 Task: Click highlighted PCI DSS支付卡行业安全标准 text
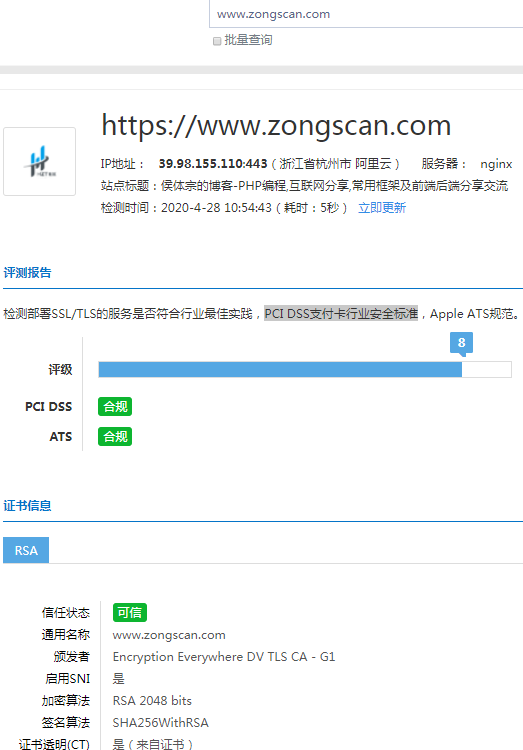pyautogui.click(x=341, y=314)
